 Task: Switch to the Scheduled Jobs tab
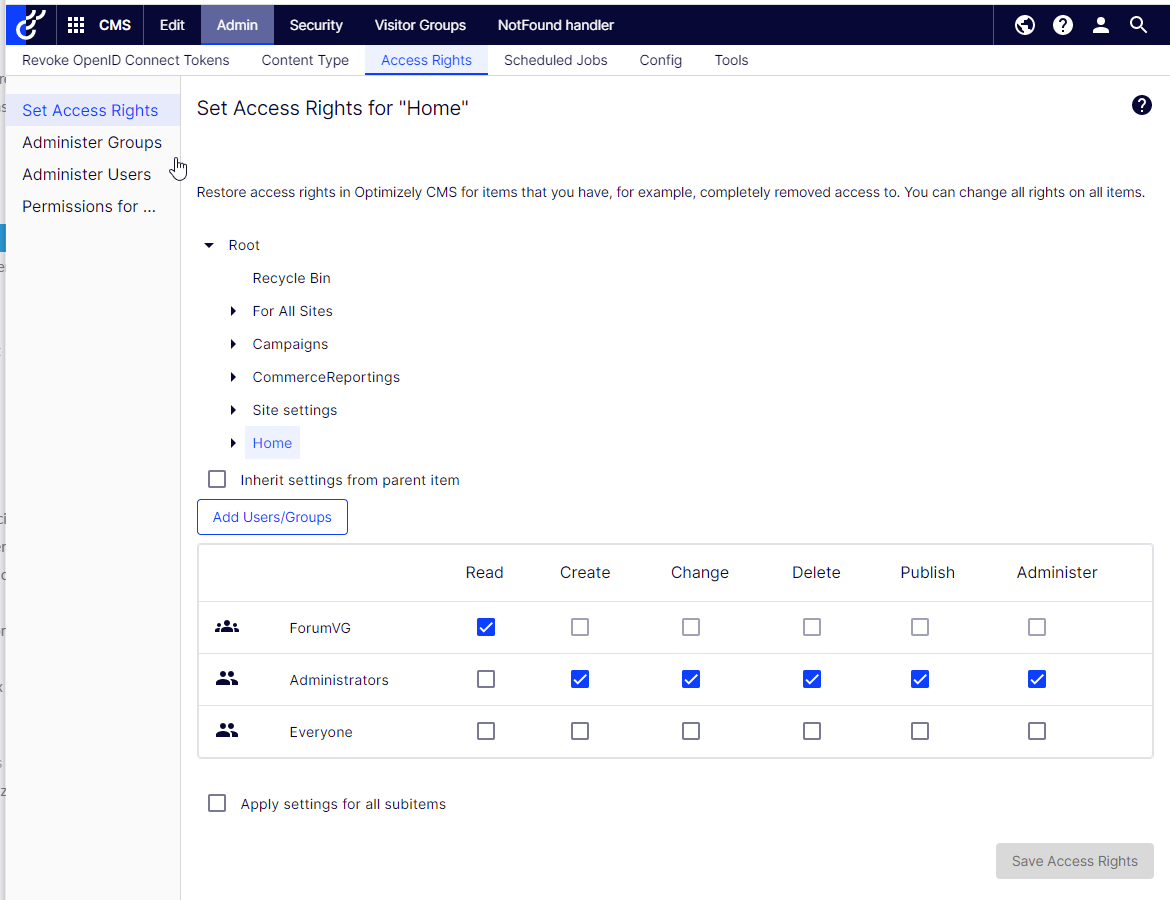coord(555,60)
